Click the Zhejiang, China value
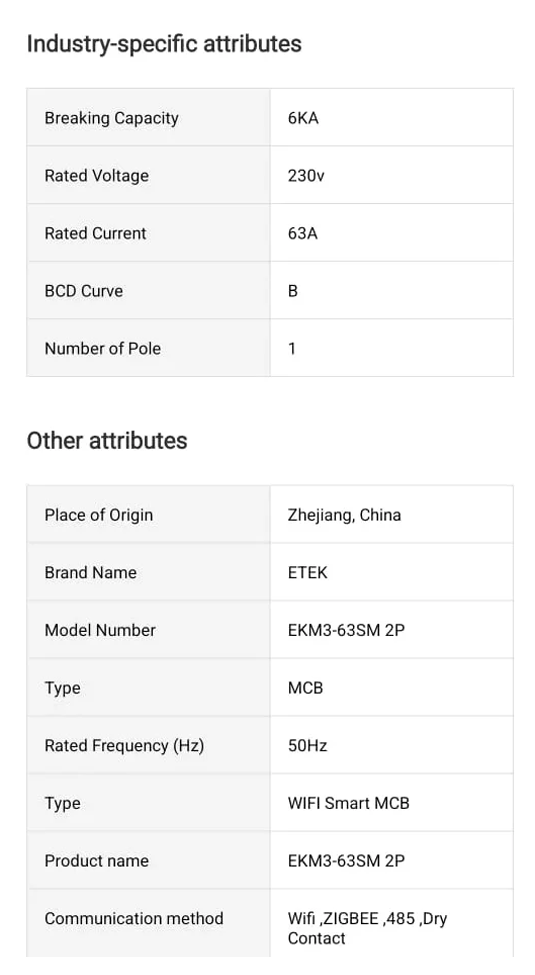 point(344,515)
